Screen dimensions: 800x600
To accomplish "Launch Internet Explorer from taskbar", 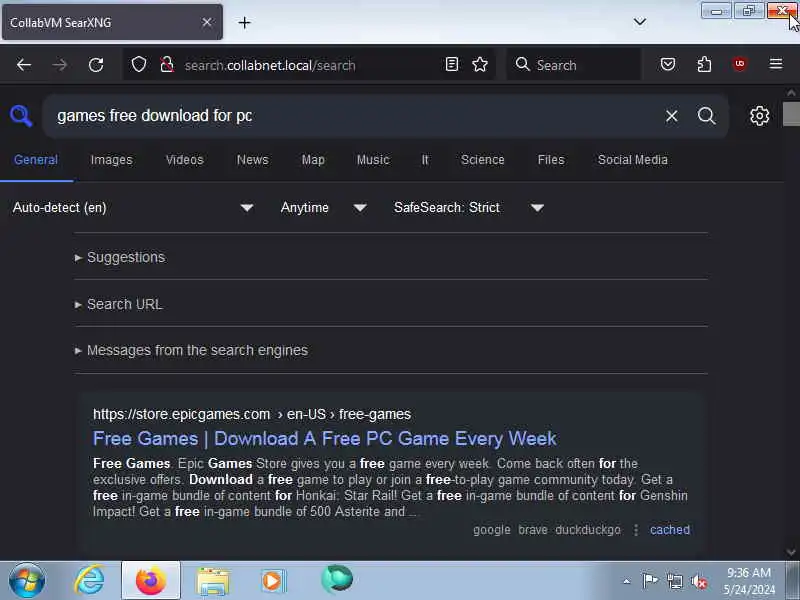I will pos(89,581).
